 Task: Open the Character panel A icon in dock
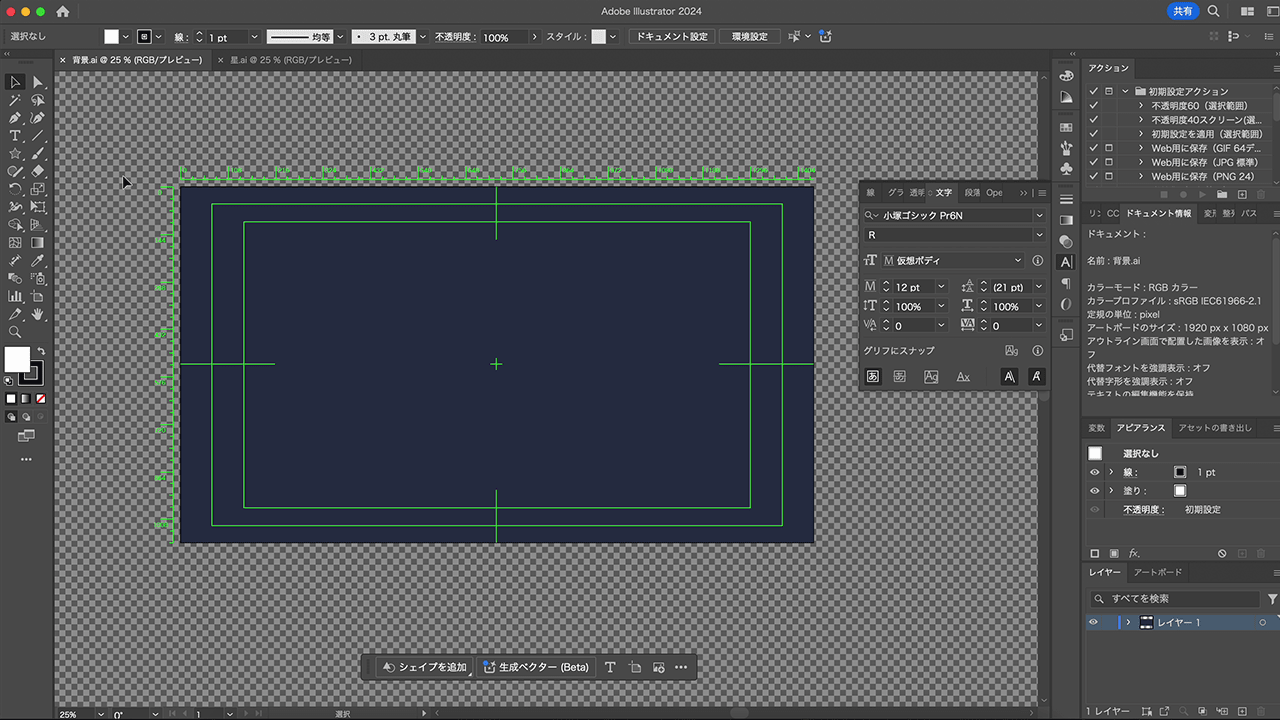[1066, 262]
